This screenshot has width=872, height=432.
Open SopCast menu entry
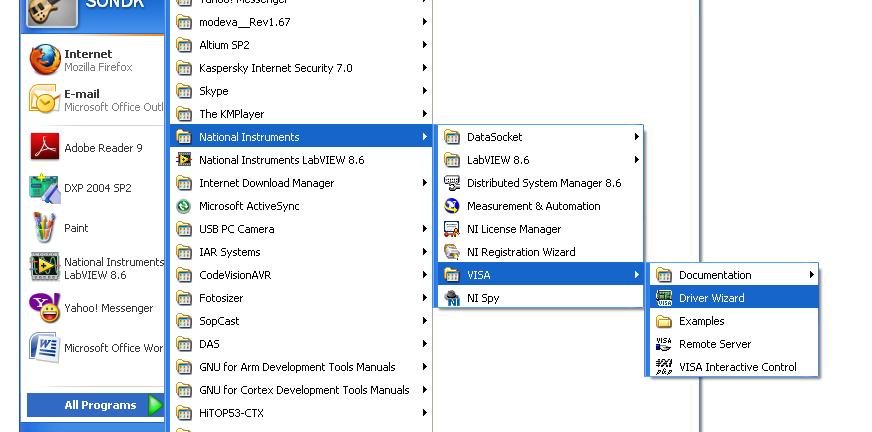pos(301,321)
